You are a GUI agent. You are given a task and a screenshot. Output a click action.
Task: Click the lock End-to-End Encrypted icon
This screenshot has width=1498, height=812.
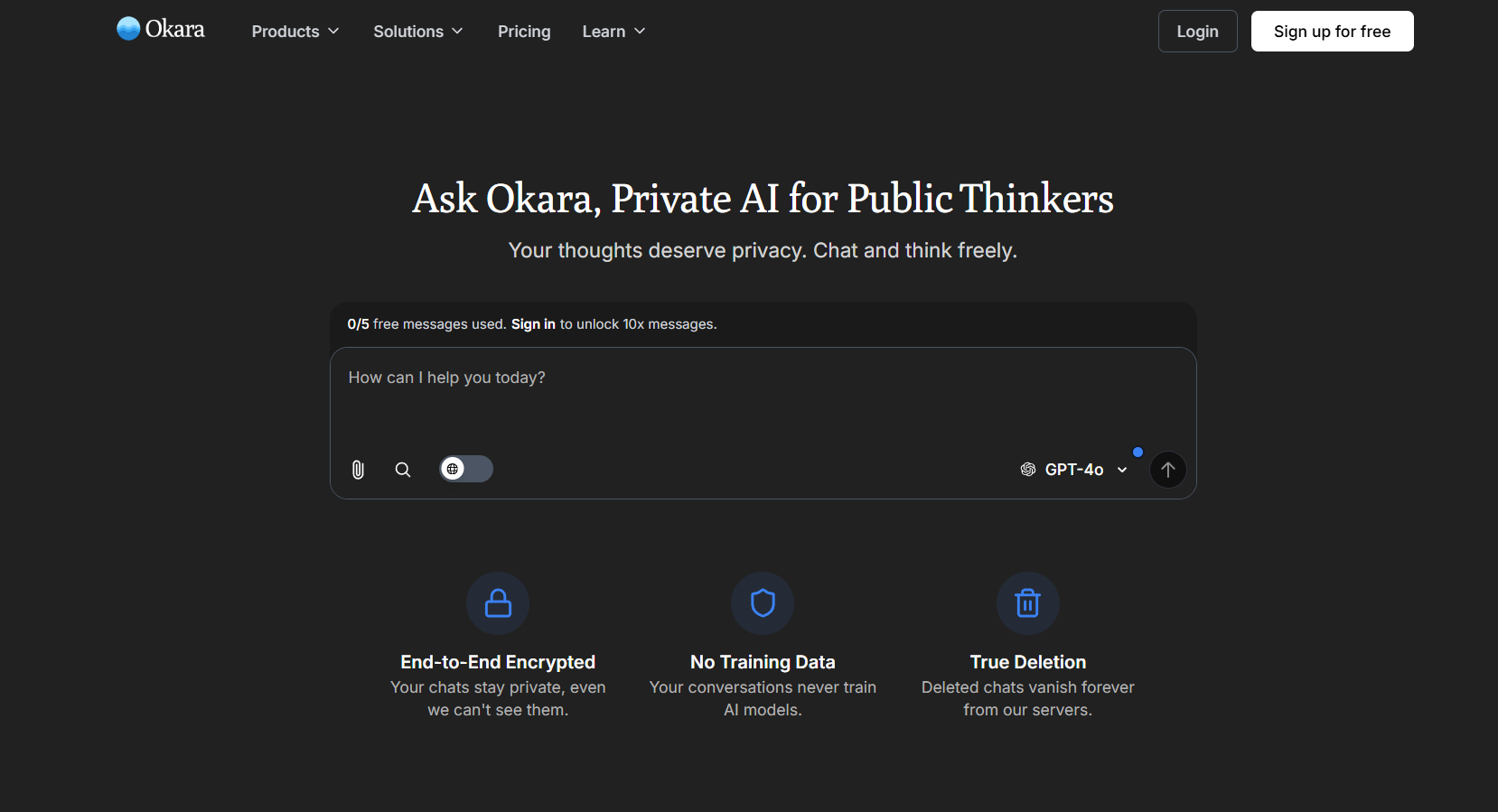[x=498, y=603]
